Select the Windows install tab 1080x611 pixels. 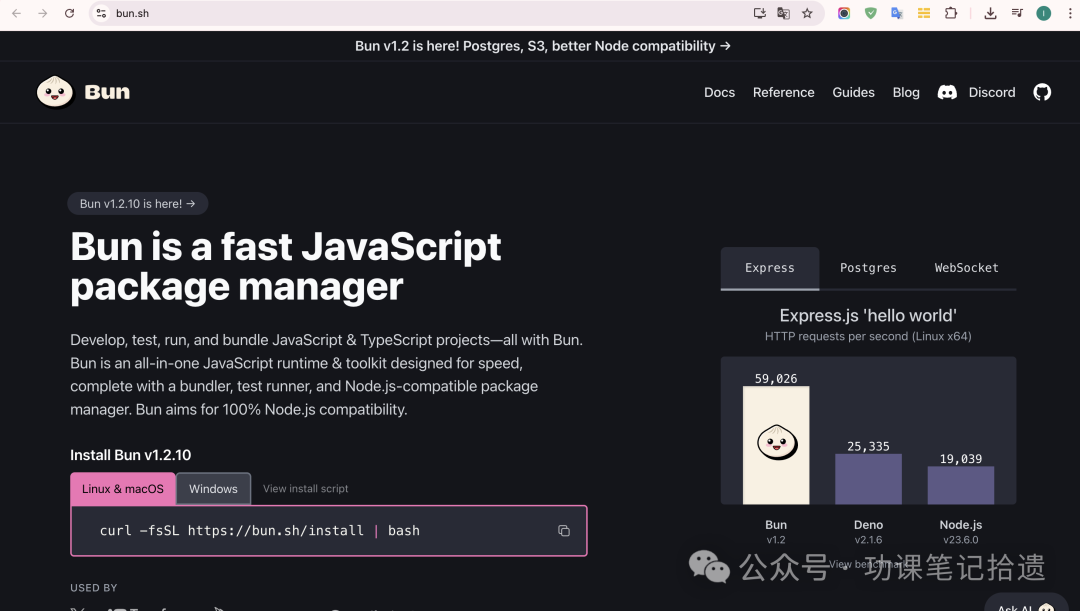[213, 489]
